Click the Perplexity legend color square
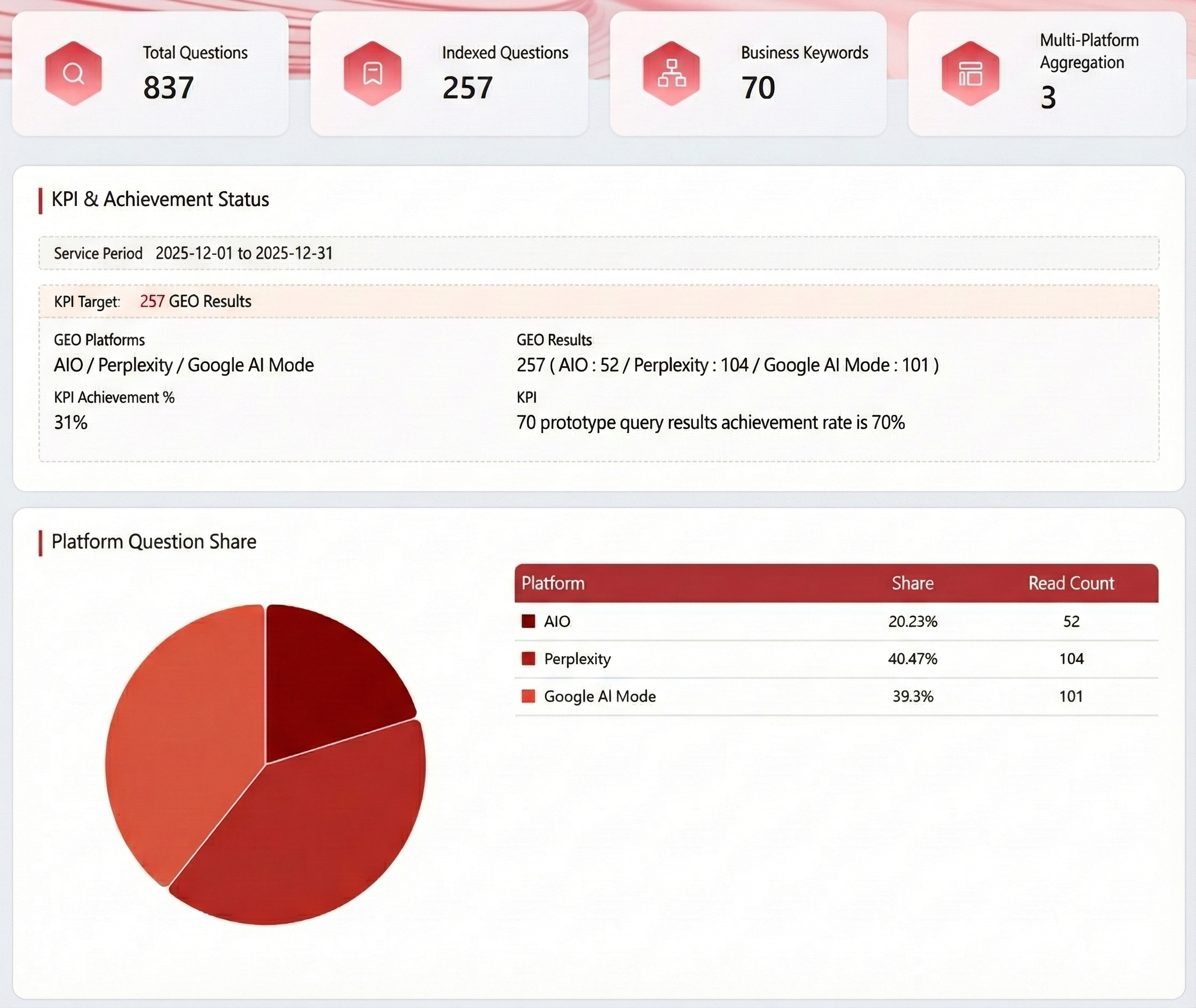Screen dimensions: 1196x1008 (x=528, y=658)
